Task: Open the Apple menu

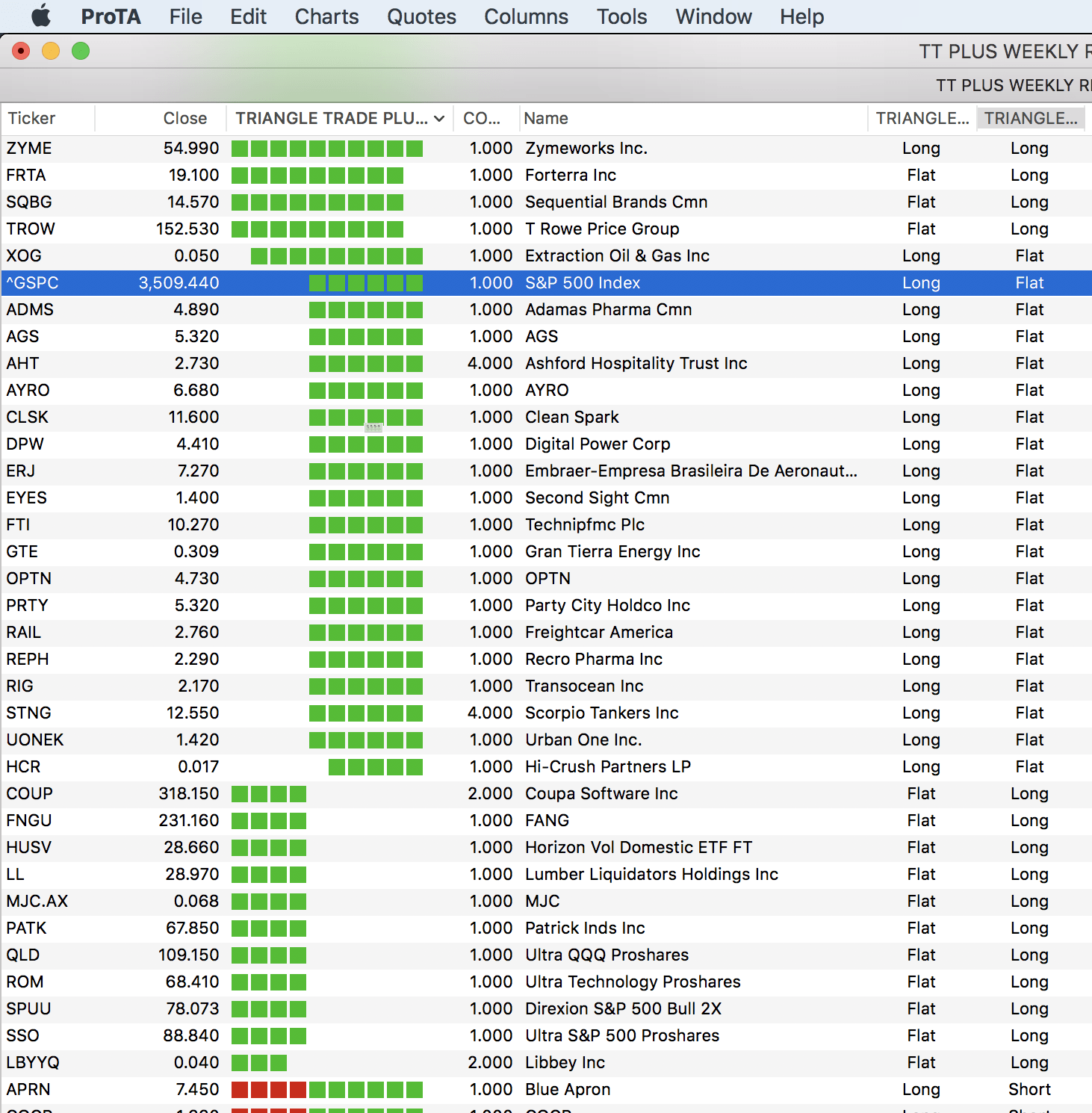Action: tap(41, 16)
